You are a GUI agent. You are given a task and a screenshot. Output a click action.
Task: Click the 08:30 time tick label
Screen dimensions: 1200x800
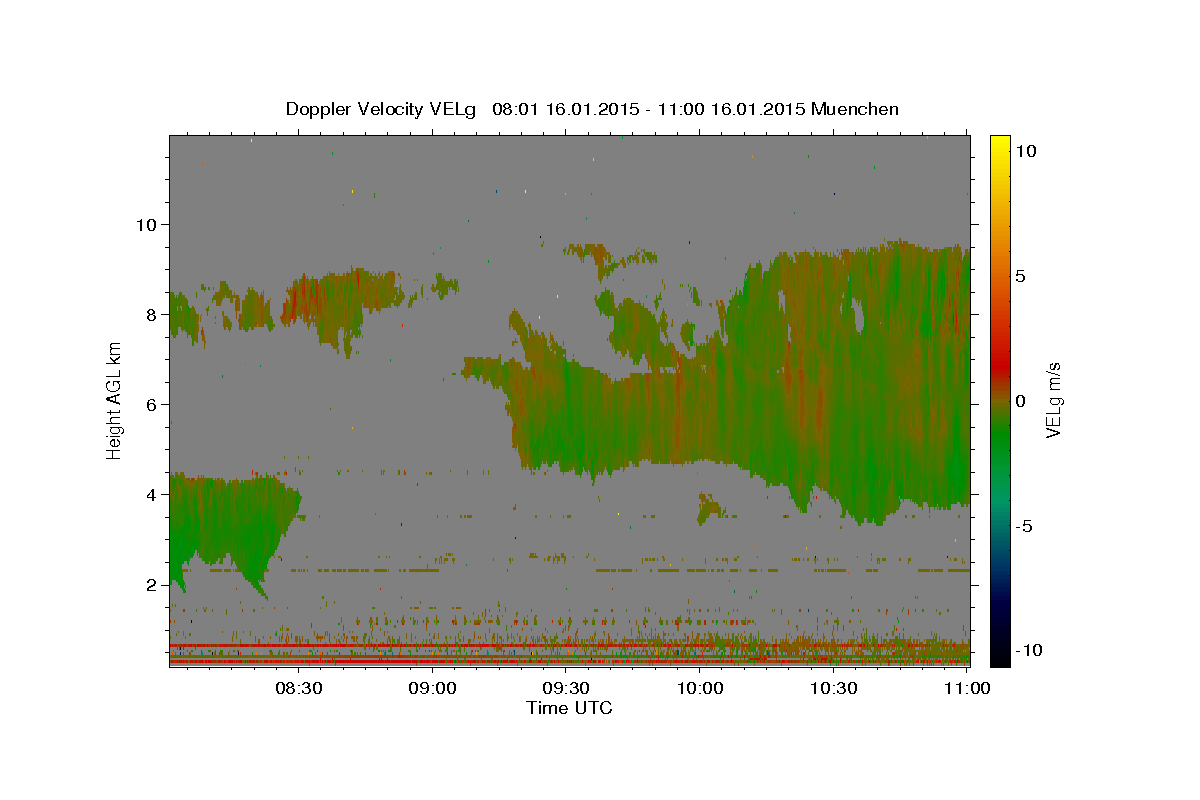click(299, 688)
